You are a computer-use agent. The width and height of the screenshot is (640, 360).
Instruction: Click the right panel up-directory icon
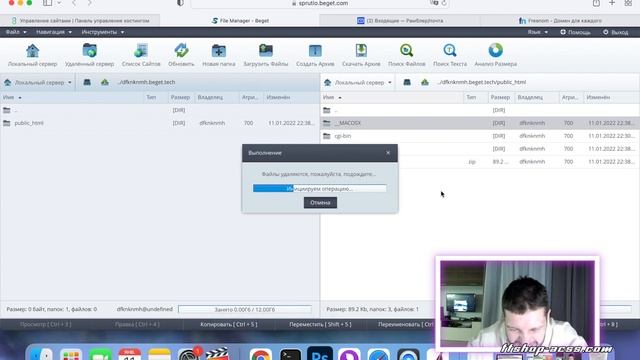[425, 82]
